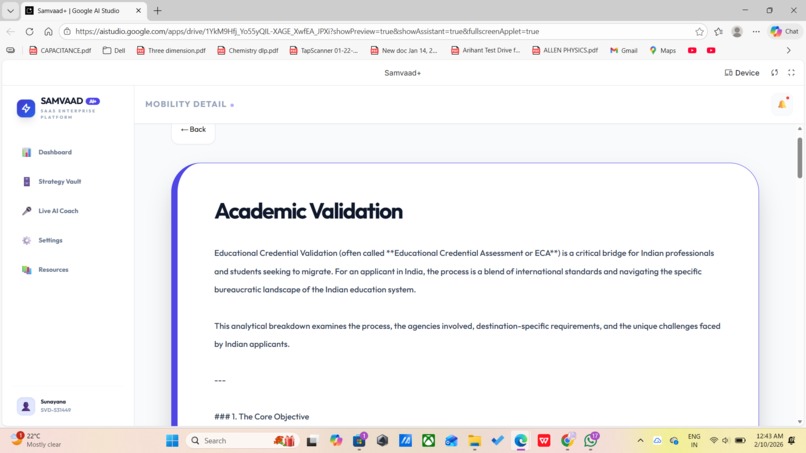Open the favorites list icon
The height and width of the screenshot is (453, 806).
tap(719, 31)
